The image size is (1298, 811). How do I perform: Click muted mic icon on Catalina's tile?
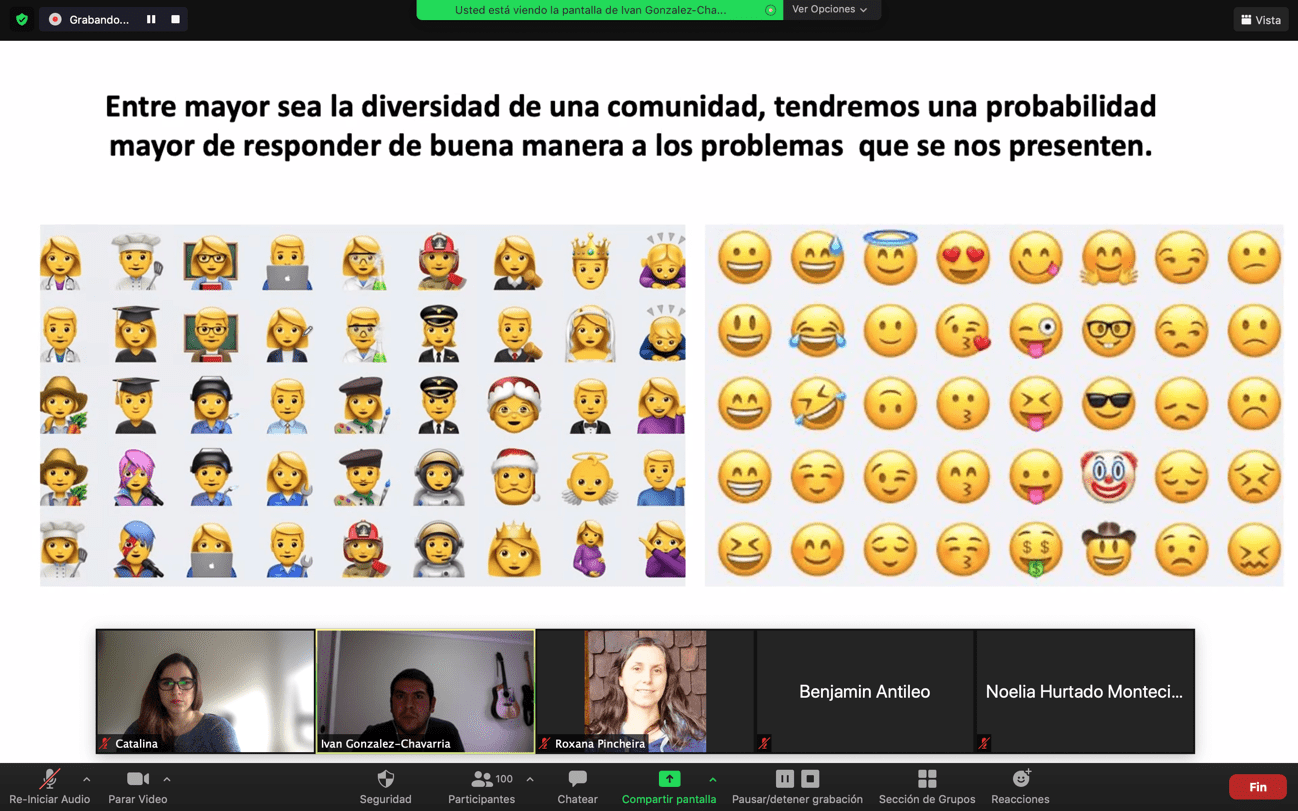coord(105,743)
